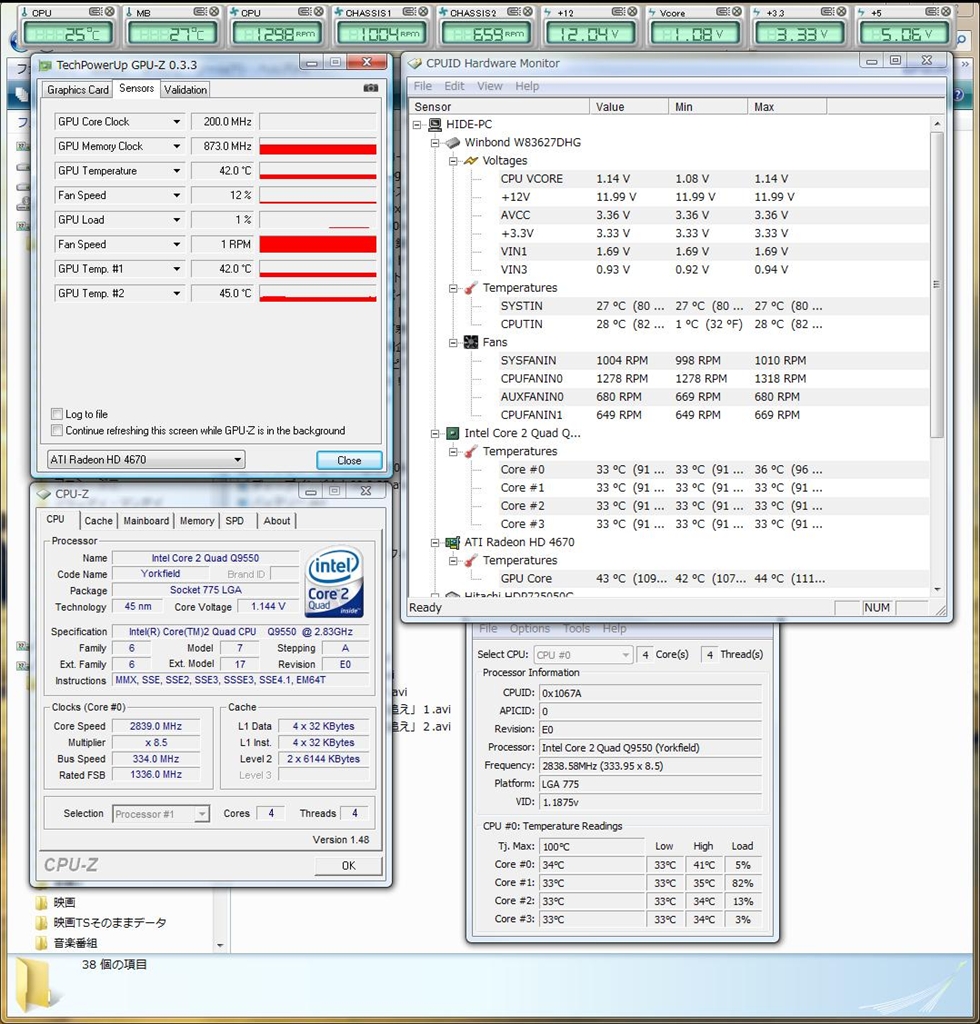
Task: Click the ATI Radeon HD 4670 card icon in the tree
Action: (x=452, y=542)
